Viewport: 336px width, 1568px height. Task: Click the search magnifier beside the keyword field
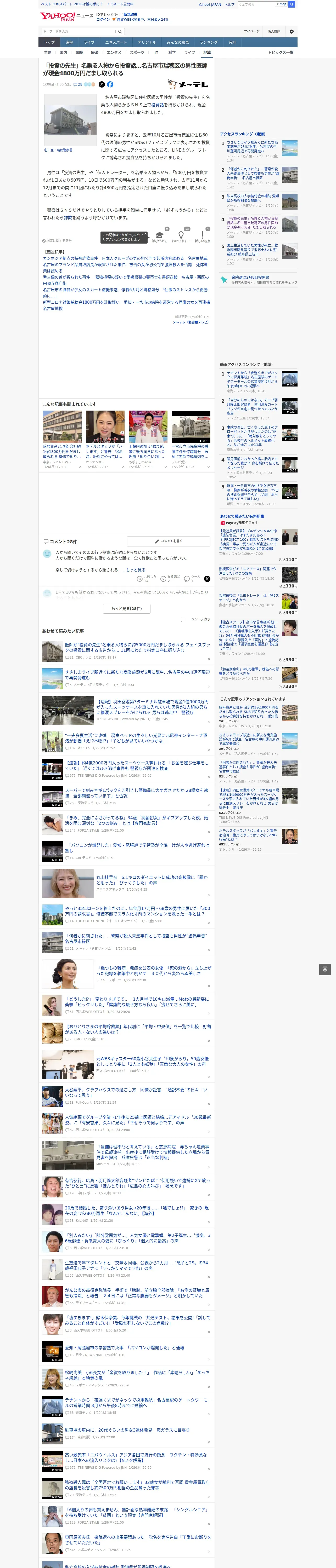point(120,32)
